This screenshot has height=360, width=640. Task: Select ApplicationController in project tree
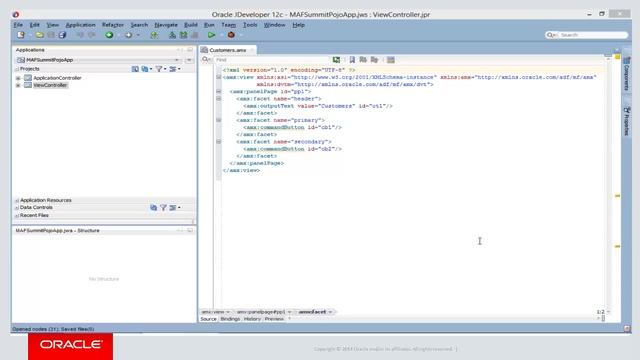click(x=57, y=78)
